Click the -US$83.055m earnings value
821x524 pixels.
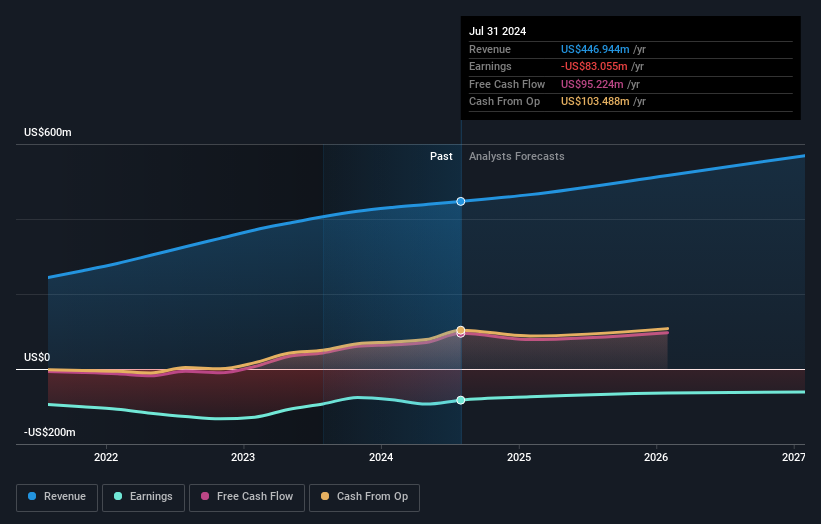coord(594,66)
